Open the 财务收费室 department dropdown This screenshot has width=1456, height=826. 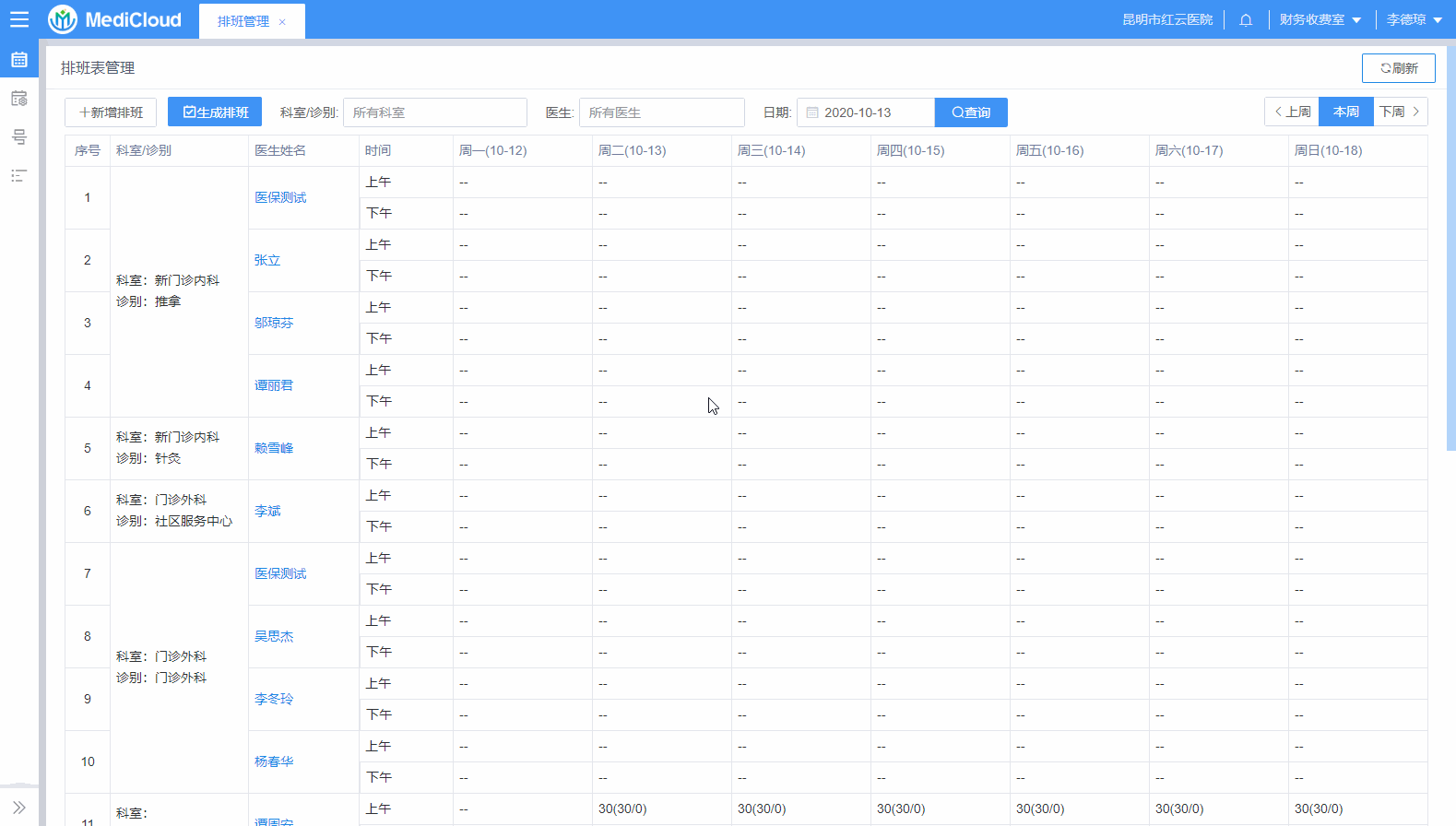(x=1320, y=20)
